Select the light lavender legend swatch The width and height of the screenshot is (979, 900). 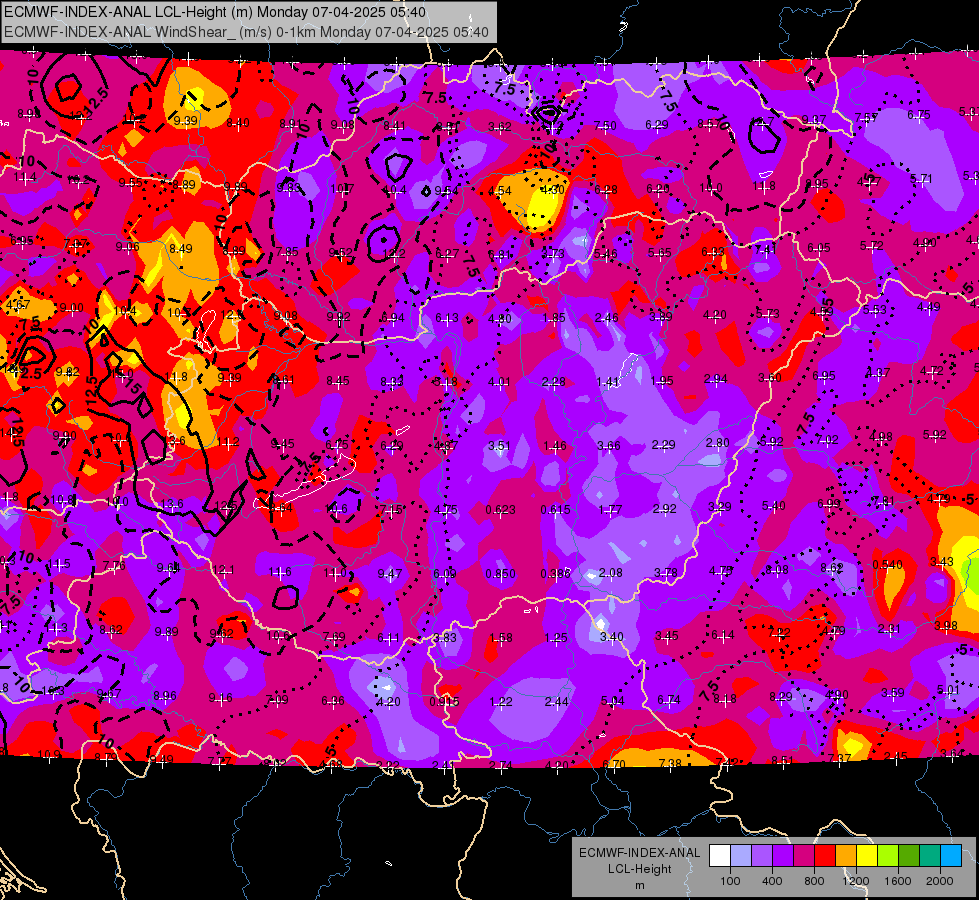point(740,856)
